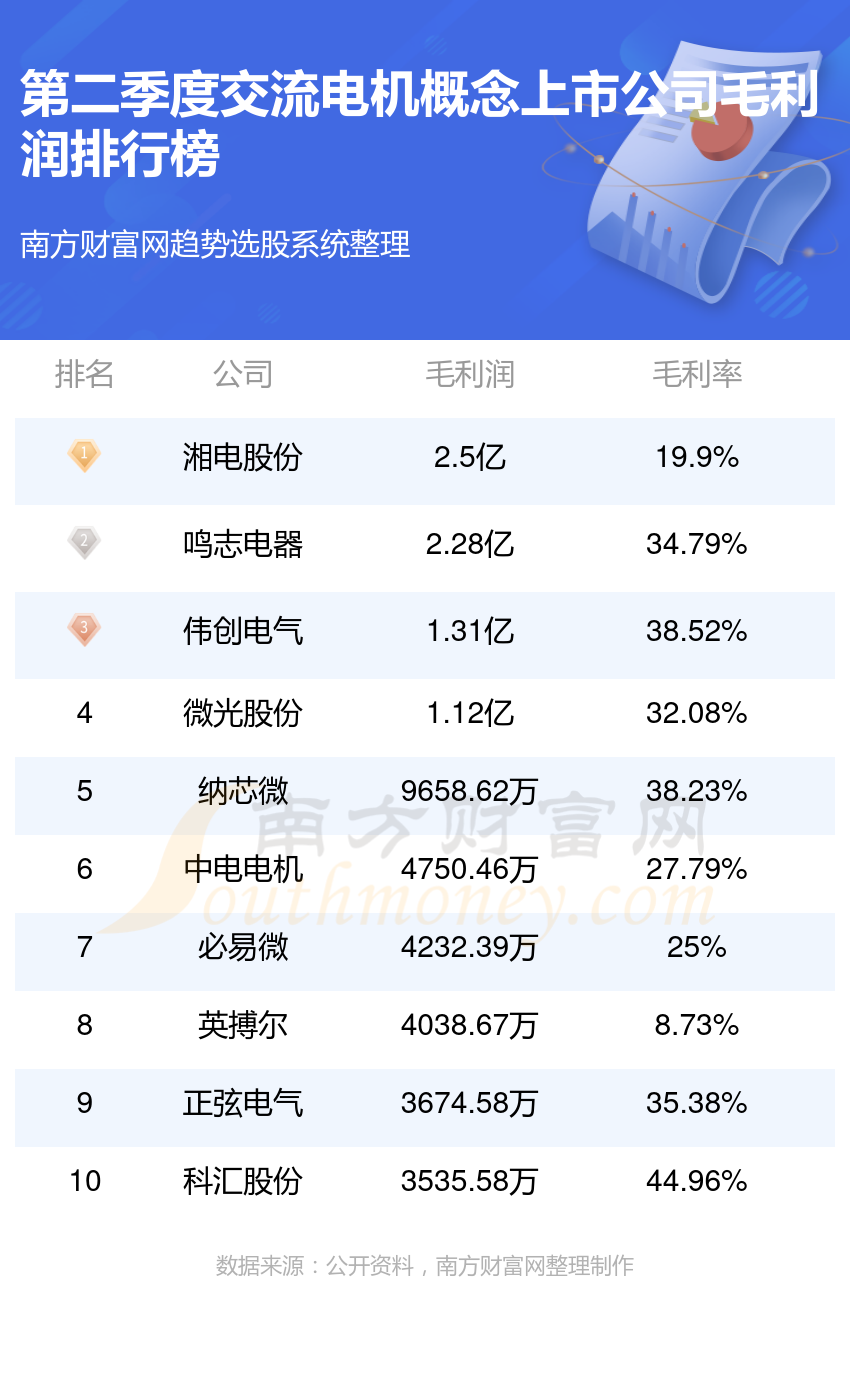The width and height of the screenshot is (850, 1400).
Task: Click 纳芯微 company name
Action: 243,791
